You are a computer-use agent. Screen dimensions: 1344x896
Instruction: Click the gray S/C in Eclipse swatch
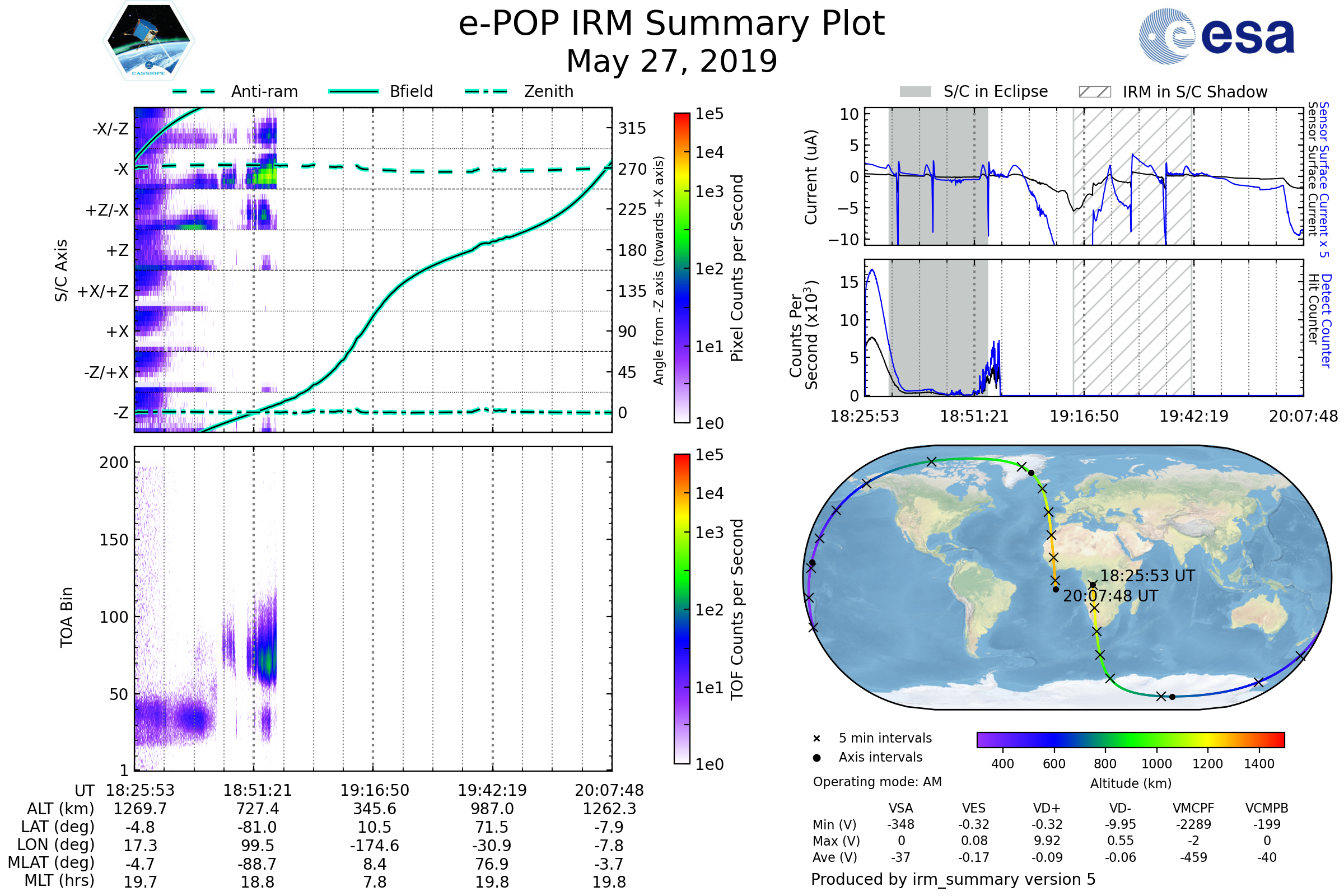point(916,92)
